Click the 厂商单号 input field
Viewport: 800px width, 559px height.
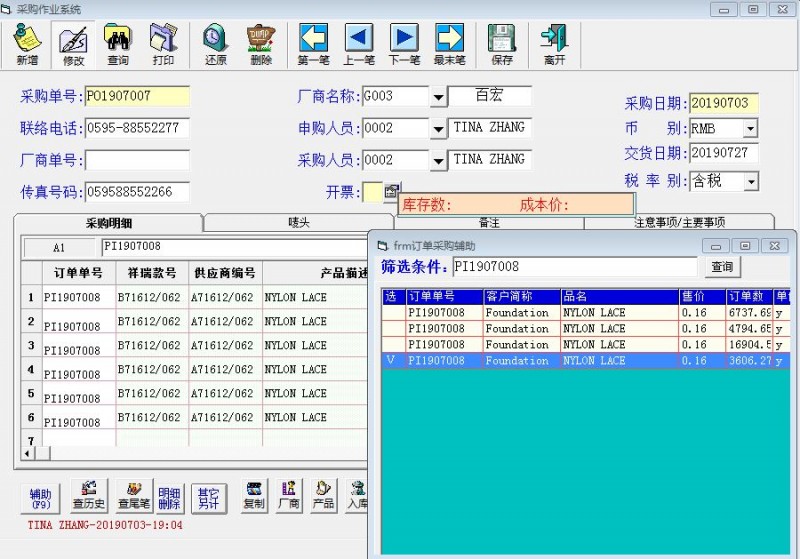[137, 161]
